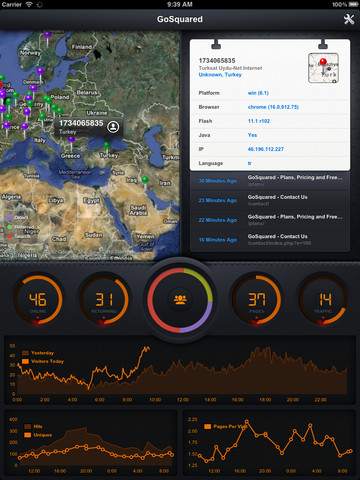Toggle the Yesterday series in visitors chart legend
Image resolution: width=360 pixels, height=480 pixels.
38,353
